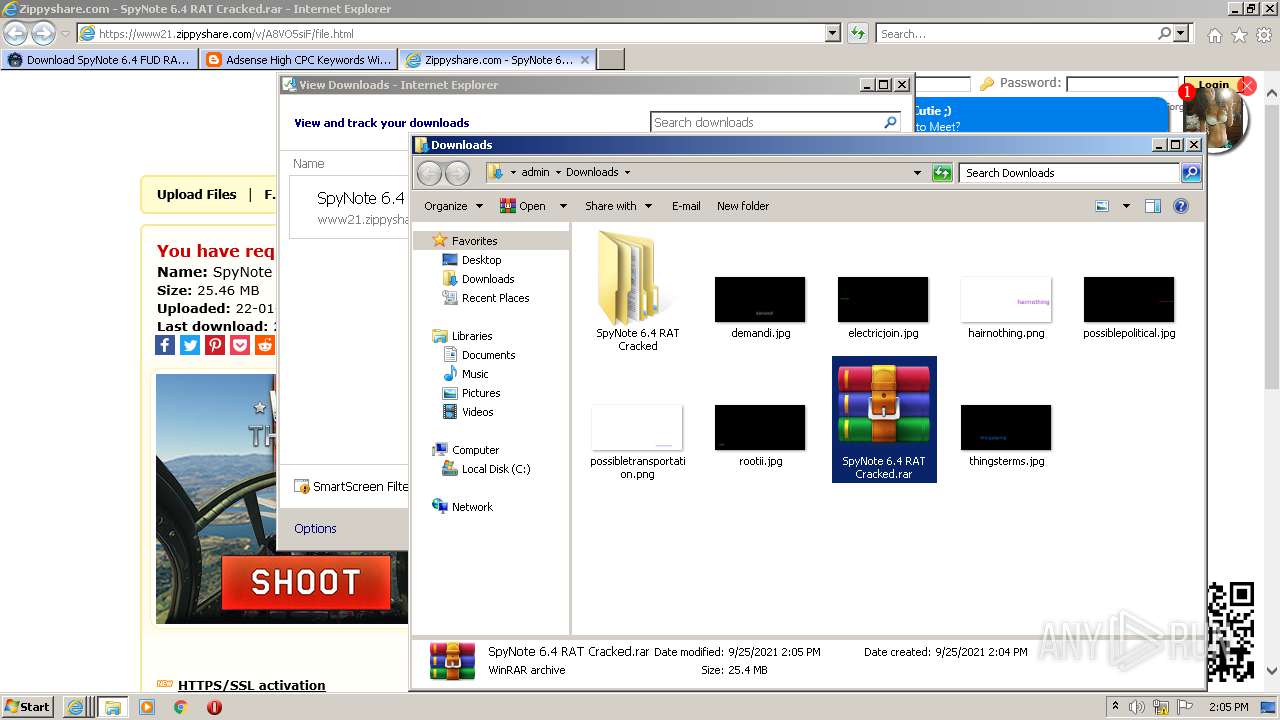The width and height of the screenshot is (1280, 720).
Task: Open IE Home icon
Action: tap(1214, 34)
